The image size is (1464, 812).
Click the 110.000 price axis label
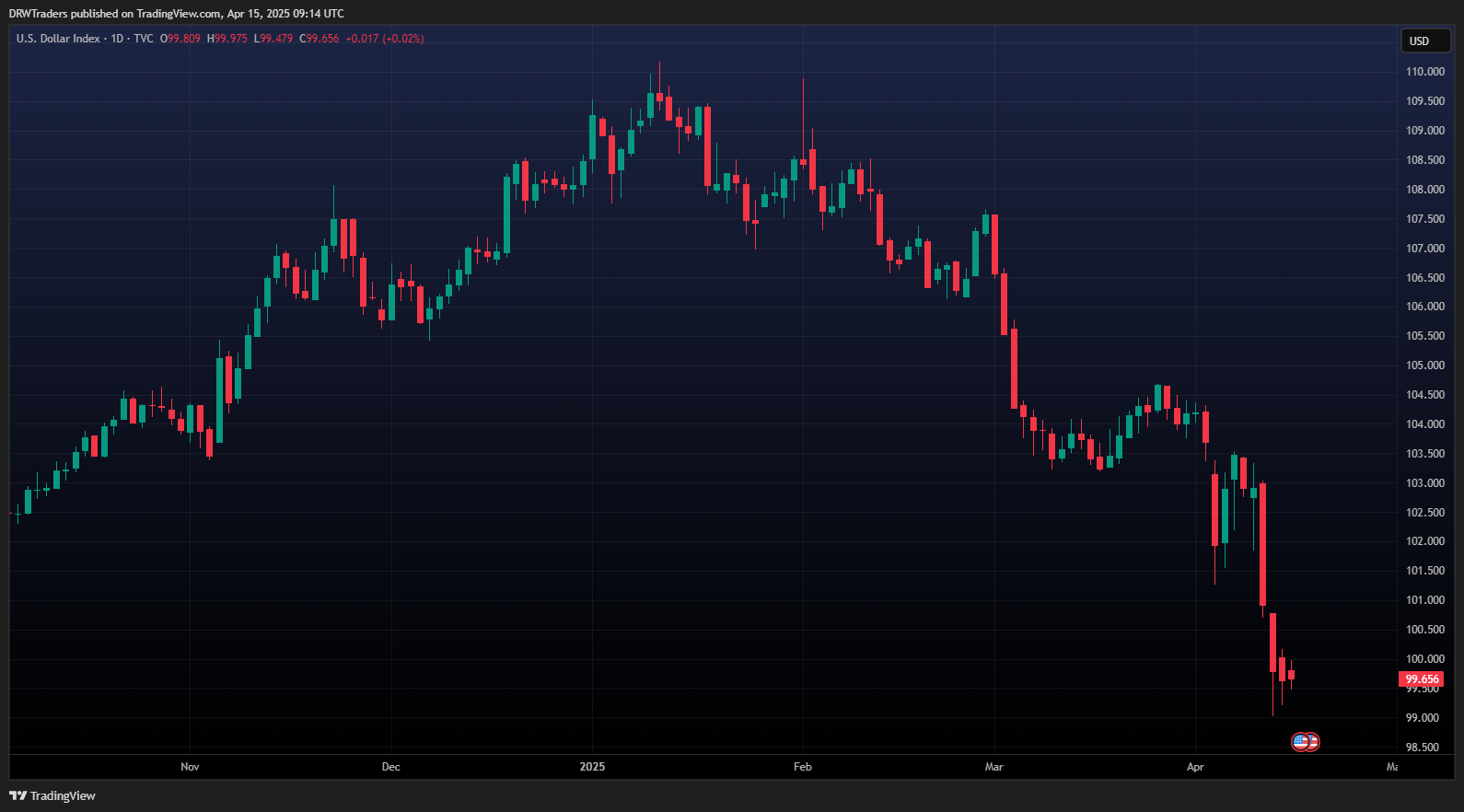point(1424,72)
